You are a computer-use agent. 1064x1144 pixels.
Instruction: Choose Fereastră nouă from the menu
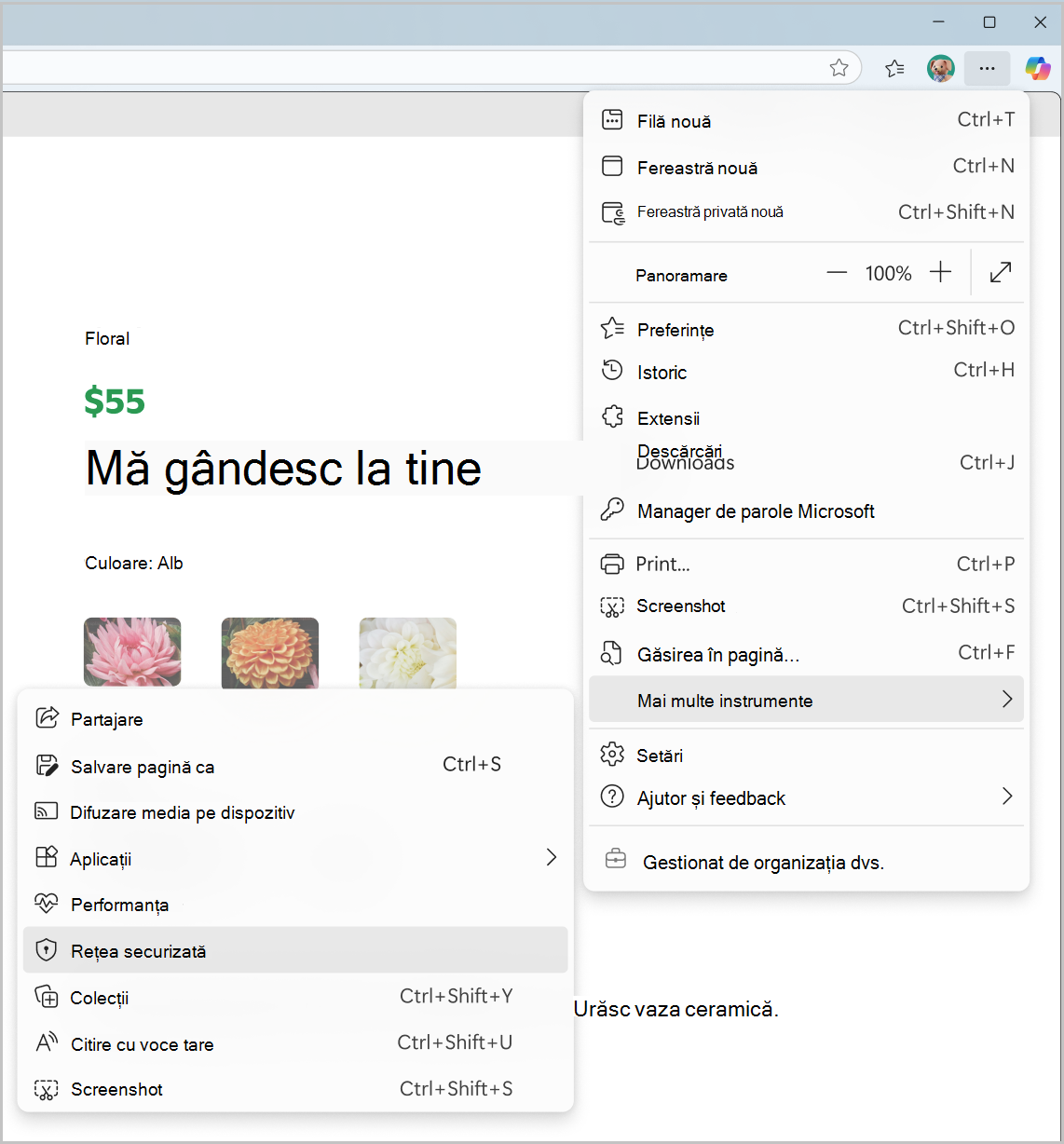click(807, 167)
